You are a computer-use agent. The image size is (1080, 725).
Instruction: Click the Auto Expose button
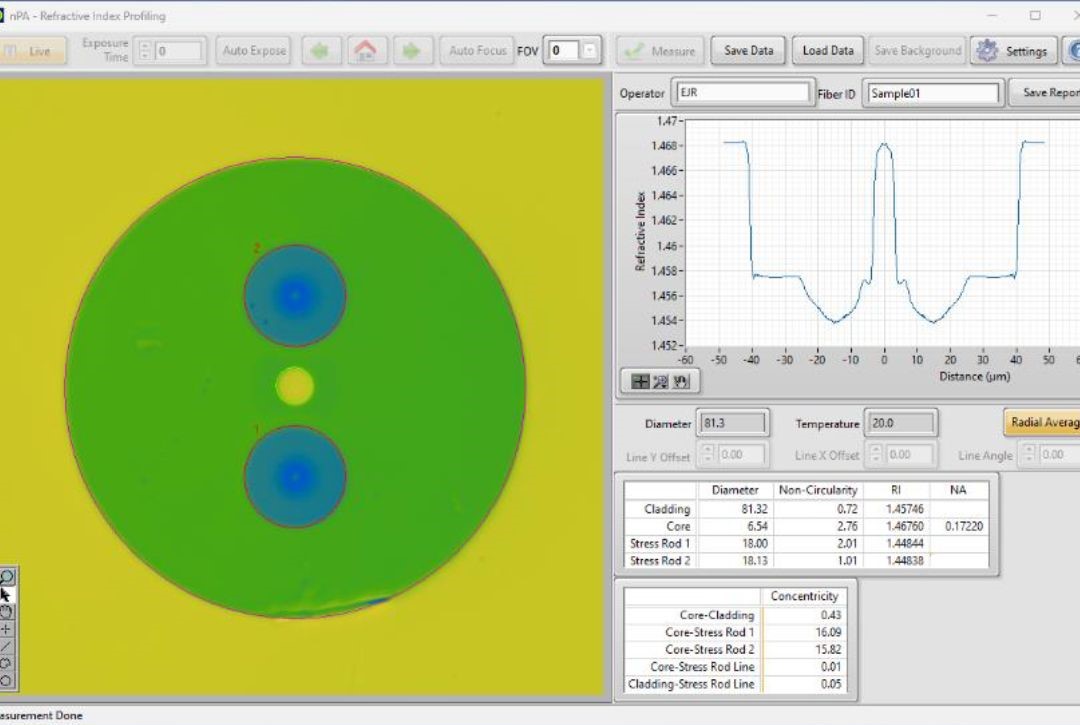pyautogui.click(x=253, y=50)
